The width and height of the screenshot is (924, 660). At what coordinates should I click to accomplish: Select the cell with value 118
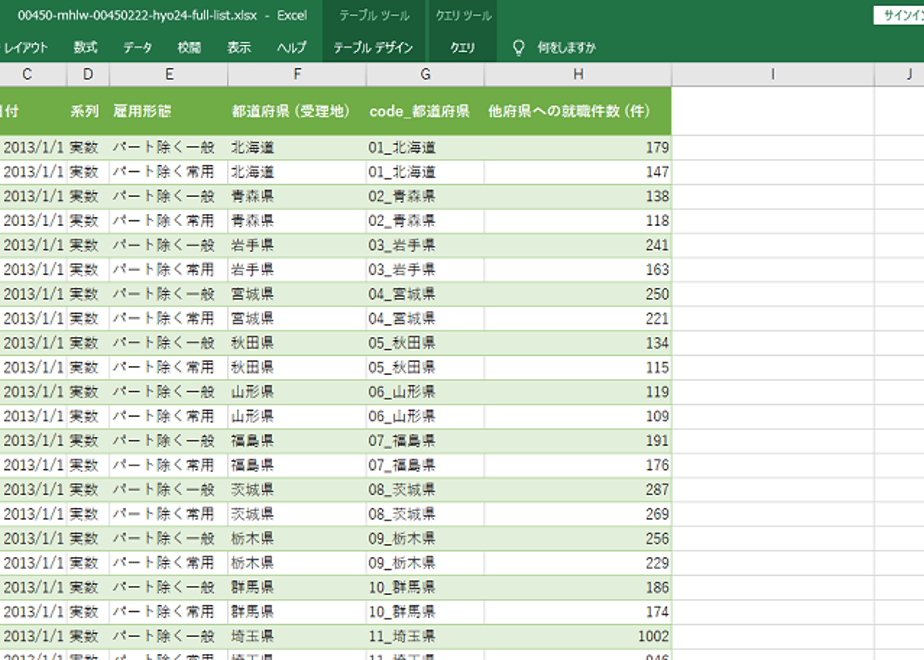[x=578, y=221]
